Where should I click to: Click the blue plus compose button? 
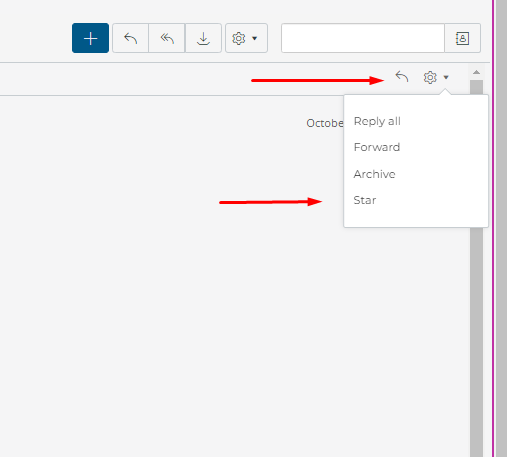(90, 38)
